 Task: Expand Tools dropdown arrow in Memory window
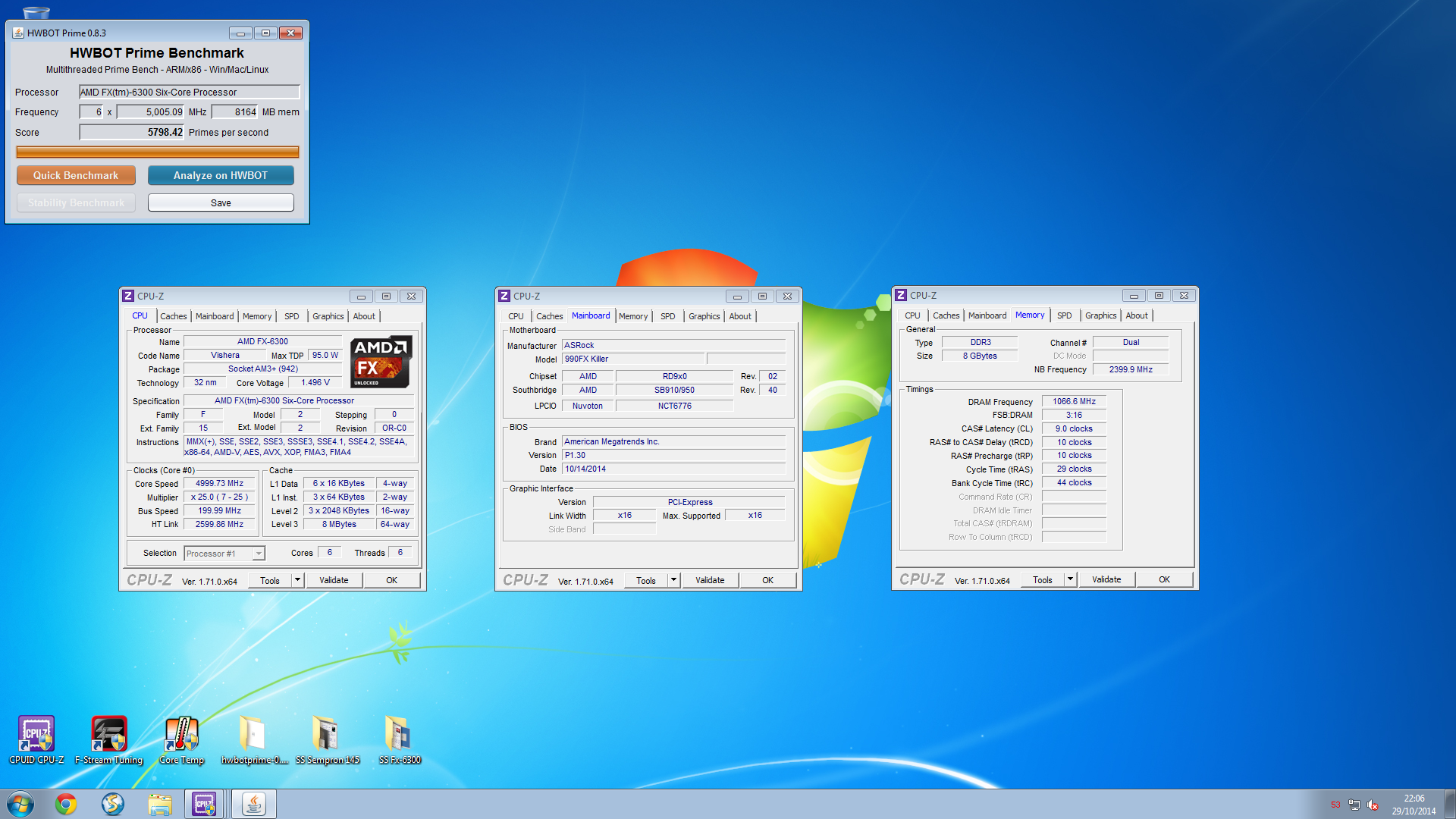1070,579
